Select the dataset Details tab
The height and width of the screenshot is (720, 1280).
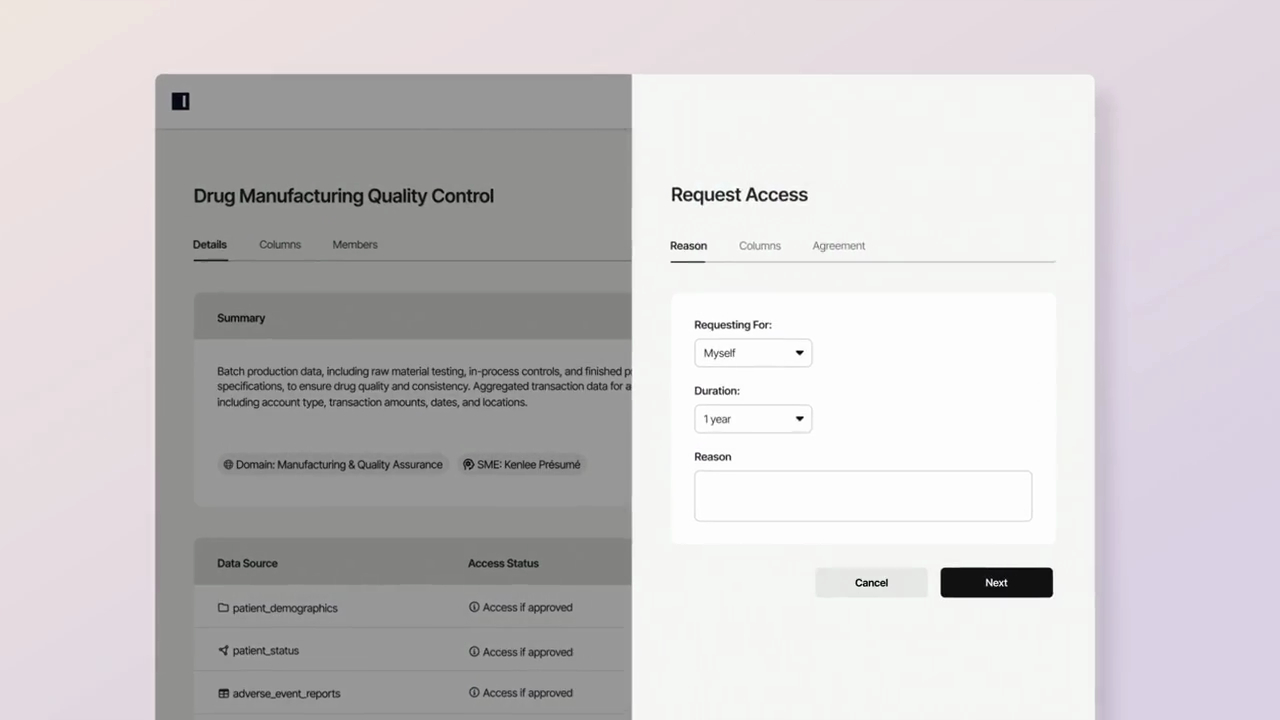coord(210,245)
